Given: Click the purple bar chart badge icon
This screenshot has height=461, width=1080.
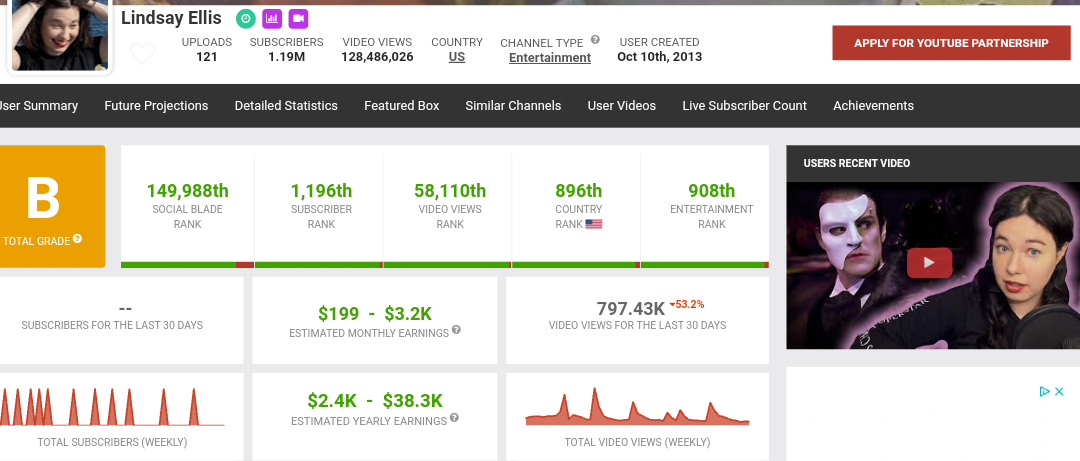Looking at the screenshot, I should 272,19.
